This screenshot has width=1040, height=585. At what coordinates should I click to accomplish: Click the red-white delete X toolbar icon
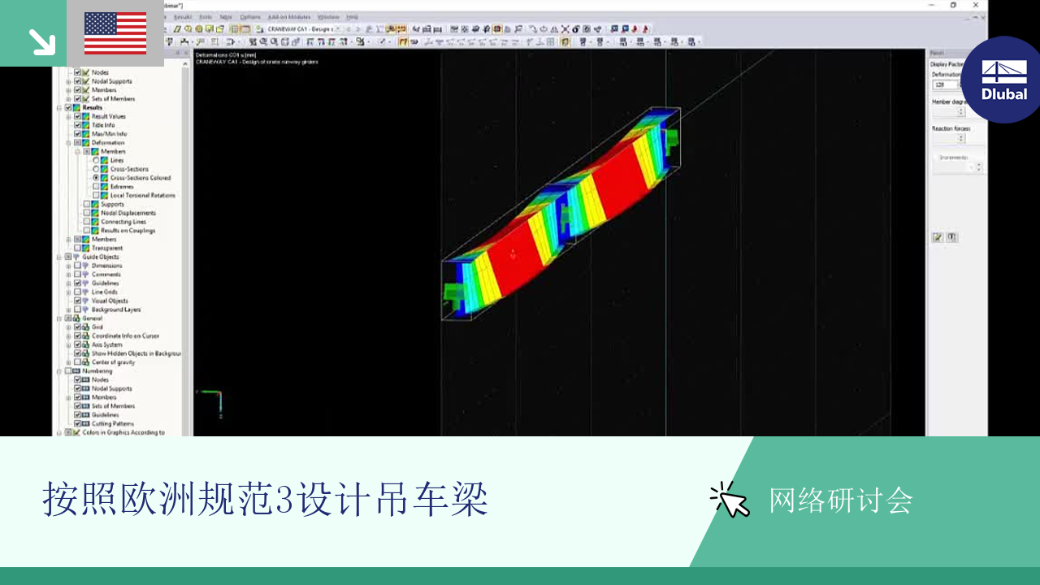565,29
